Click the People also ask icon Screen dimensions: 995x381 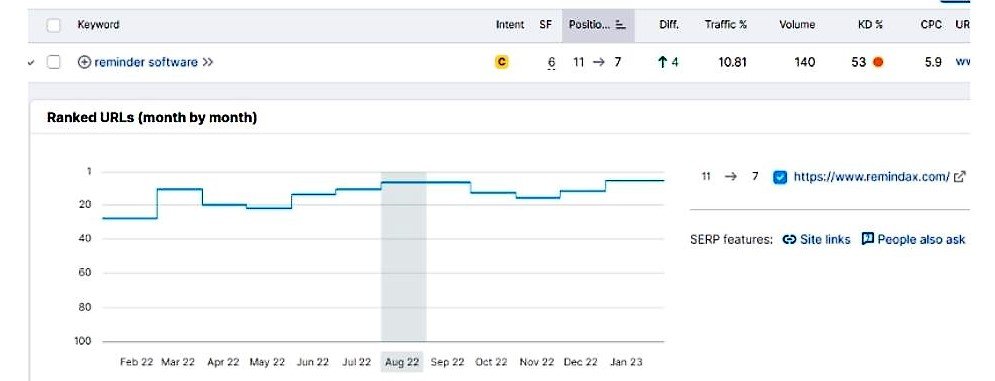coord(867,239)
